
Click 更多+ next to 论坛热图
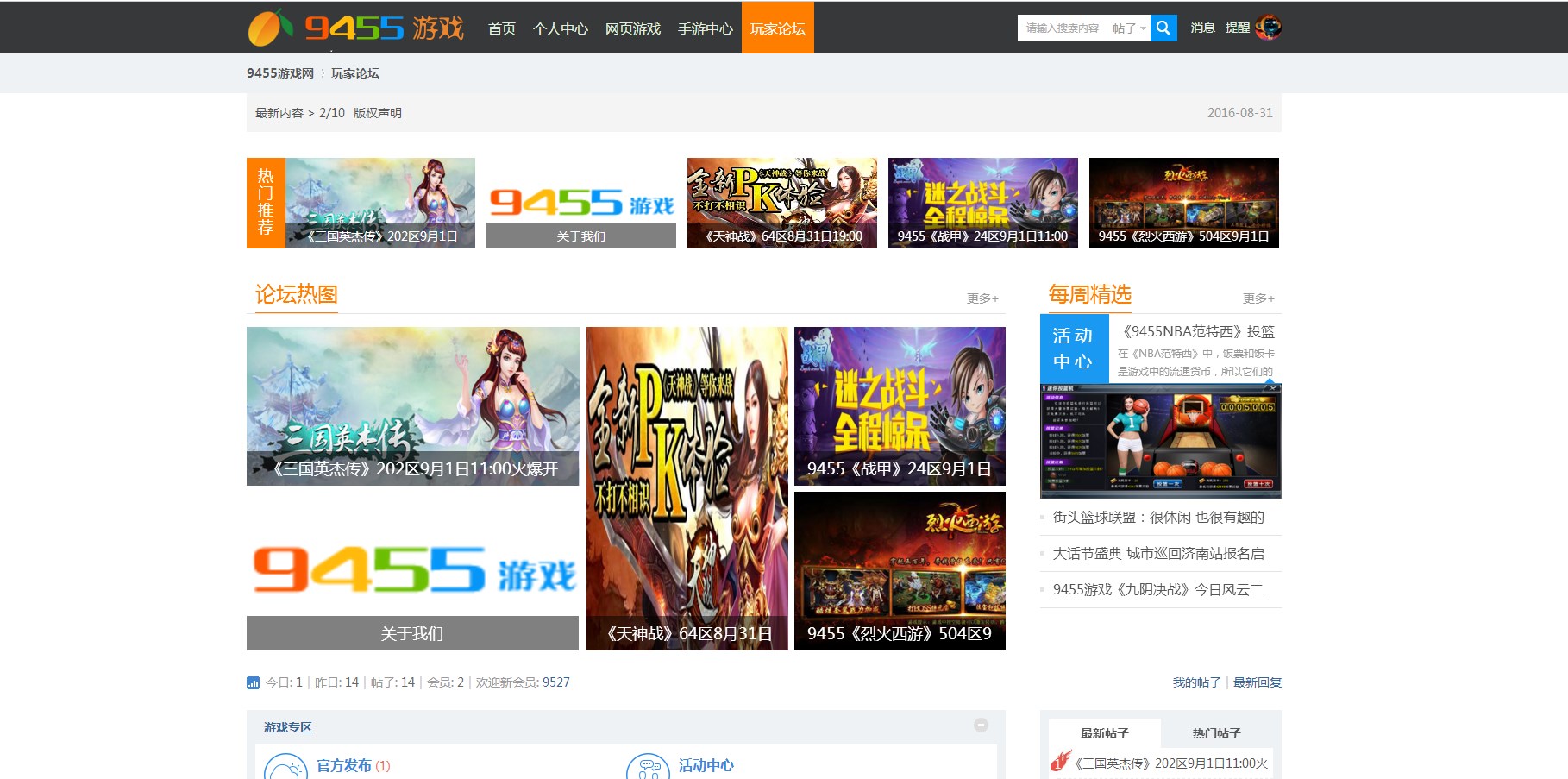982,298
